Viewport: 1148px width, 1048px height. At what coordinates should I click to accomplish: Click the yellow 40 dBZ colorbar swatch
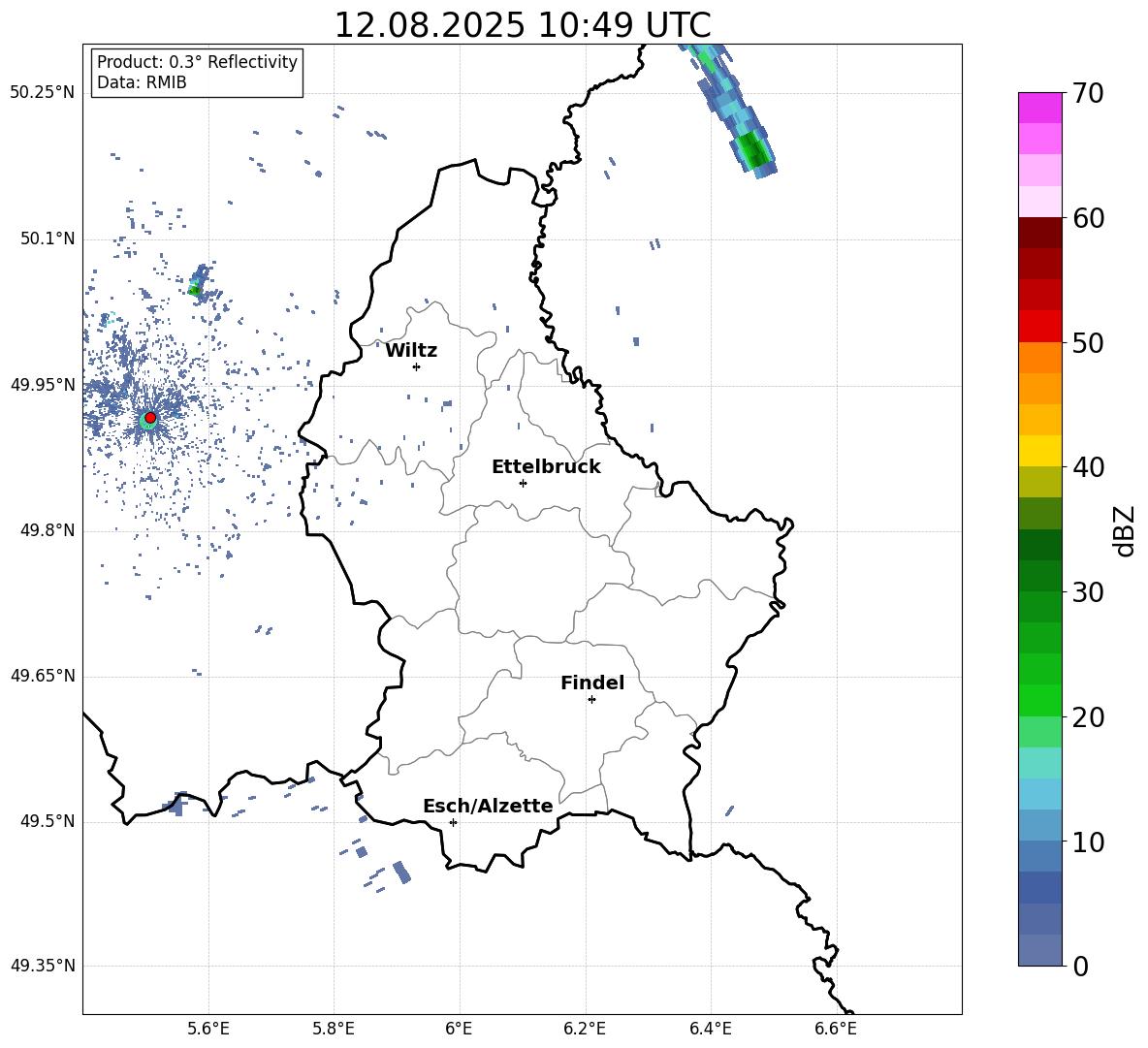(1039, 451)
